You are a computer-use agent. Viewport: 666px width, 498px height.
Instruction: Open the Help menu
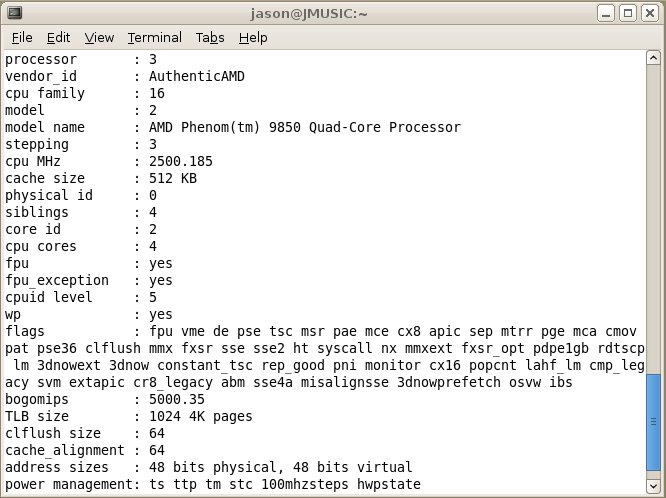[x=253, y=38]
